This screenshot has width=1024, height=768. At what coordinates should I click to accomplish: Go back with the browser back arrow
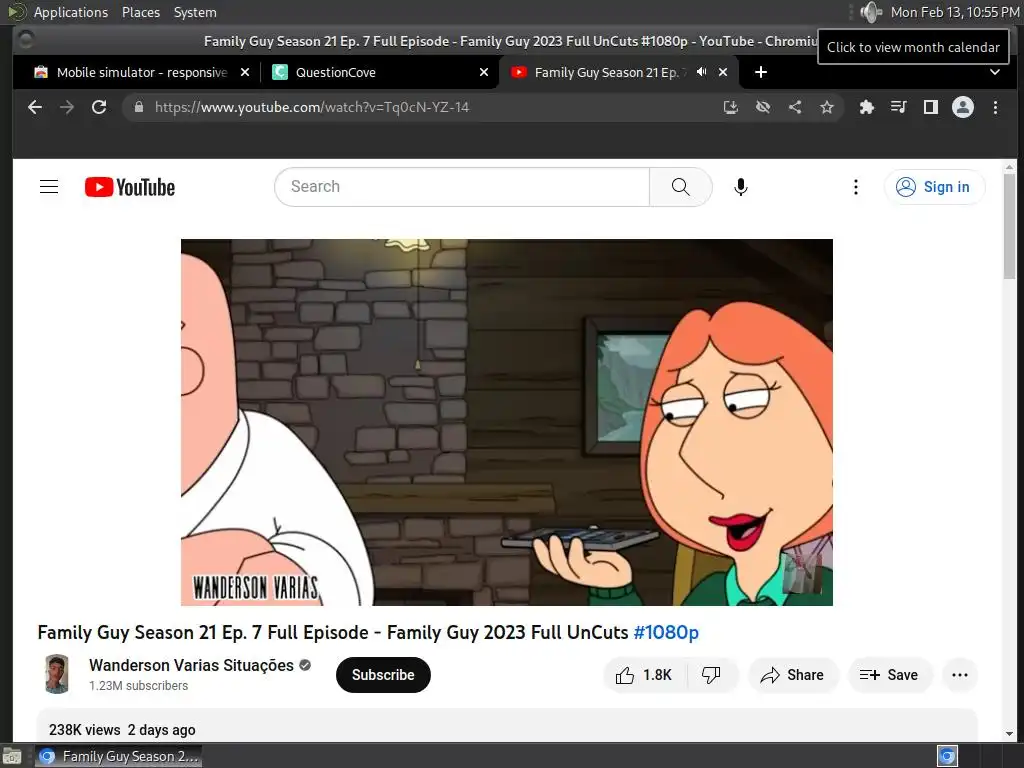point(35,107)
